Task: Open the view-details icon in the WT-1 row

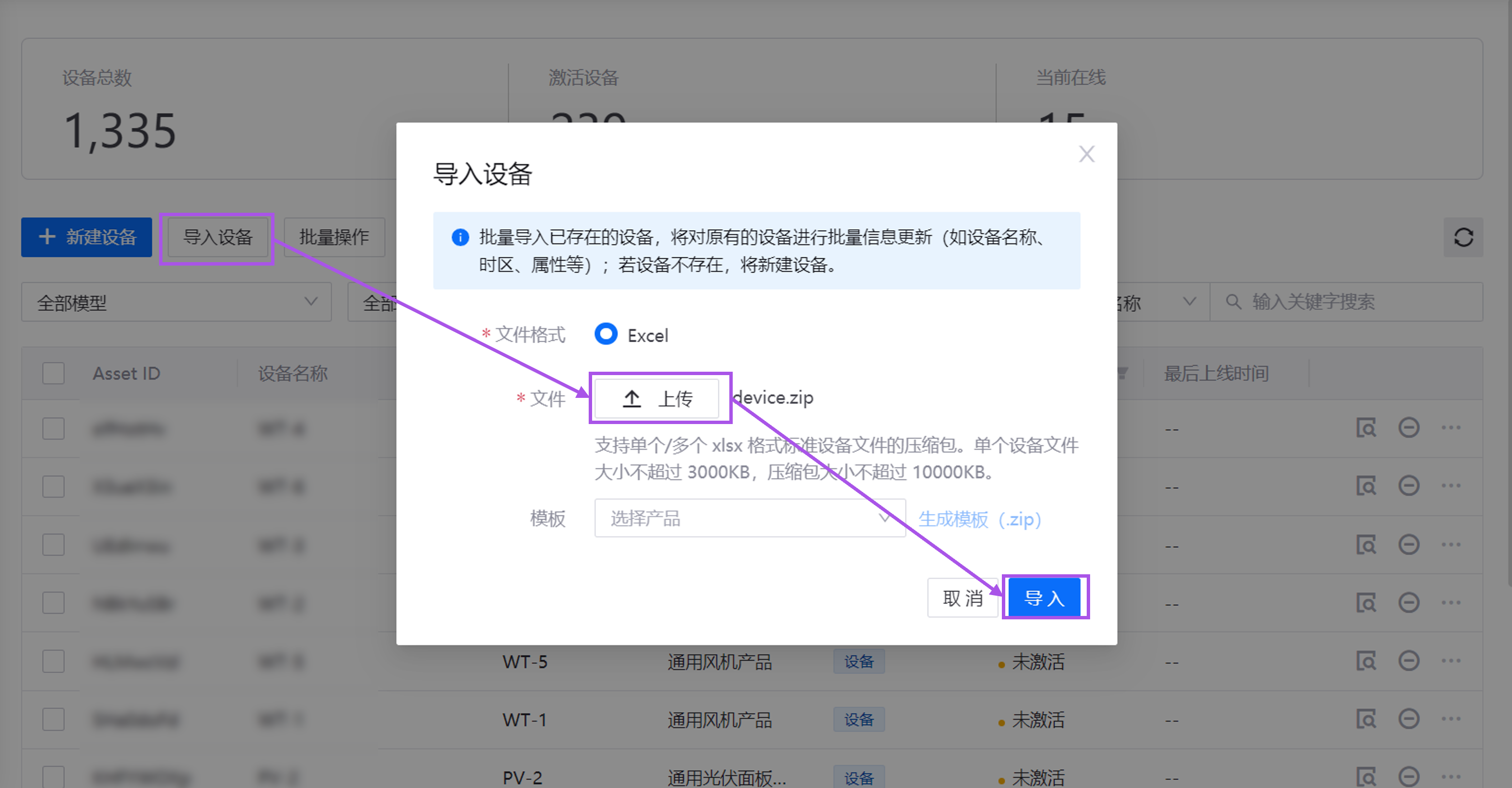Action: pos(1366,719)
